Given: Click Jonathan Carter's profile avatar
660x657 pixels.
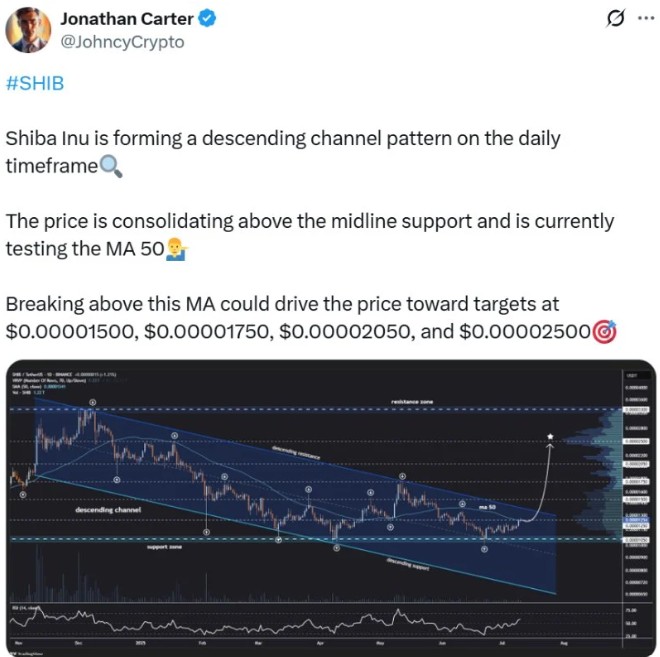Looking at the screenshot, I should tap(28, 30).
